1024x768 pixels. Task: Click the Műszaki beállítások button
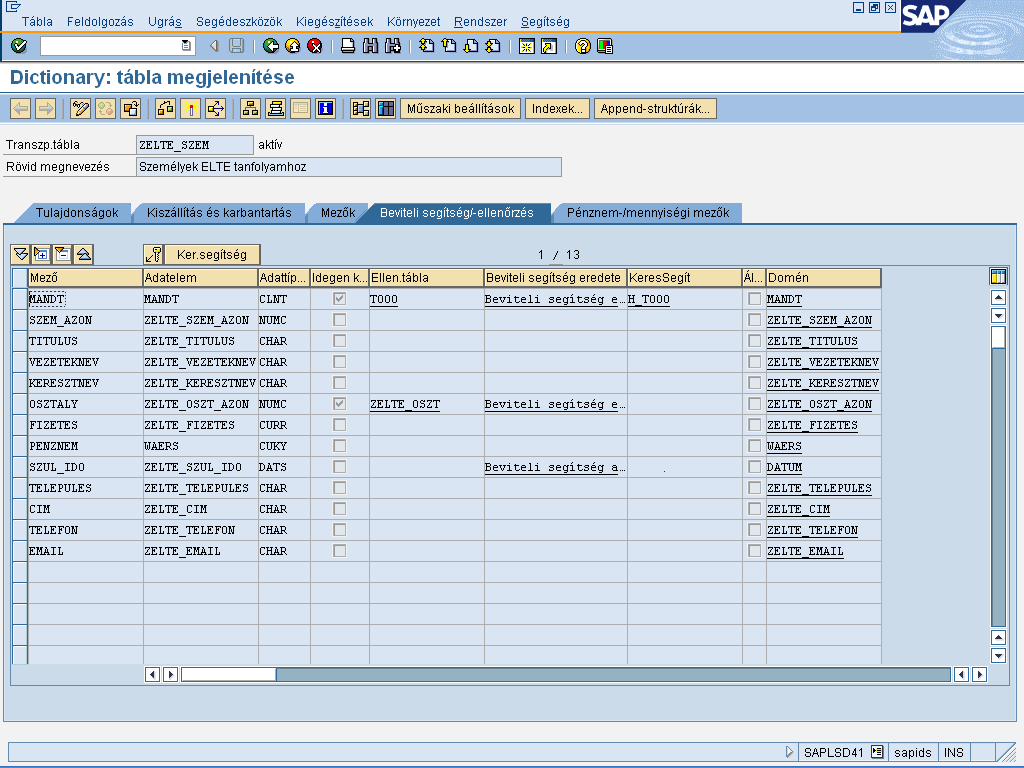[460, 108]
